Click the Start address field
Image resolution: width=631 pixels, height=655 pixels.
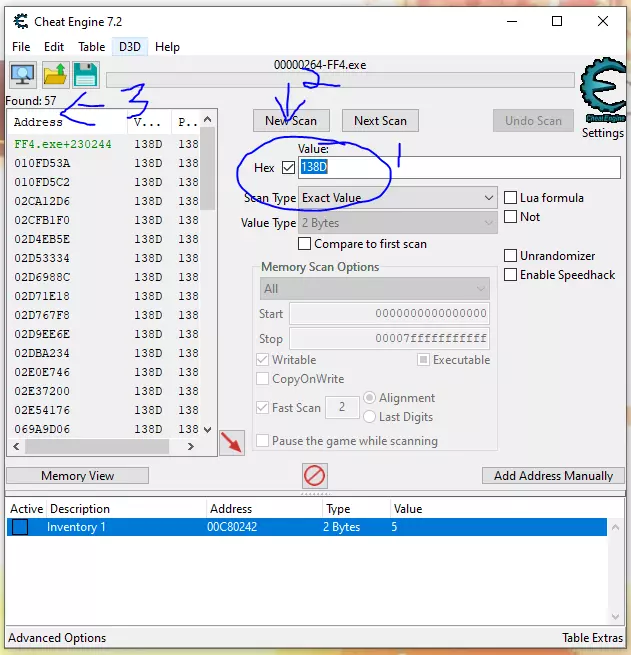[x=389, y=313]
